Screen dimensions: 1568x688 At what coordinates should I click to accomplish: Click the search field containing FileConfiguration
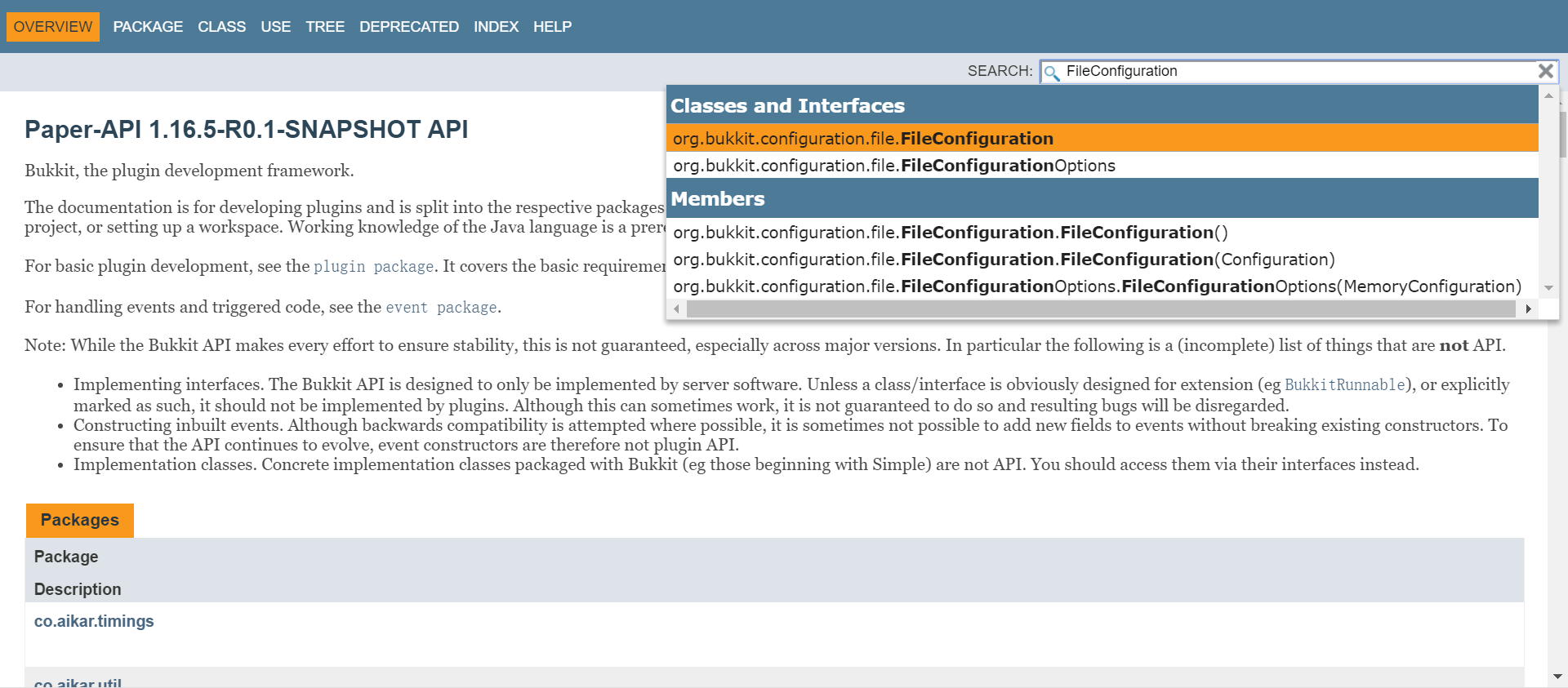(x=1298, y=71)
